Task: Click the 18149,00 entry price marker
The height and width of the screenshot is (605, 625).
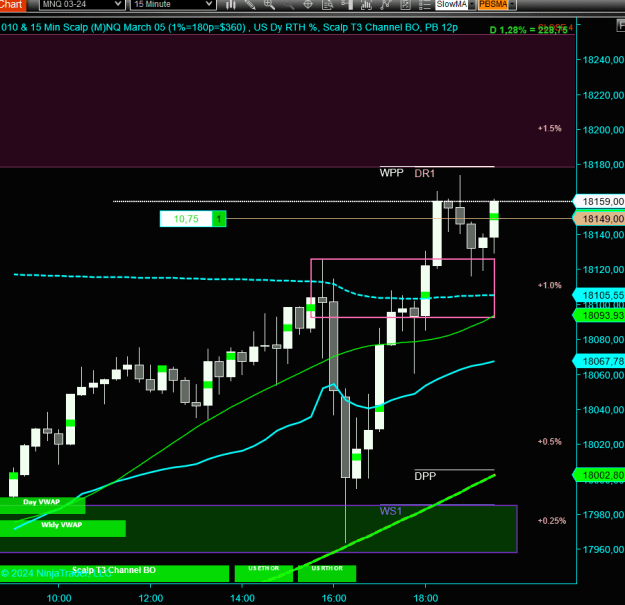Action: (x=599, y=219)
